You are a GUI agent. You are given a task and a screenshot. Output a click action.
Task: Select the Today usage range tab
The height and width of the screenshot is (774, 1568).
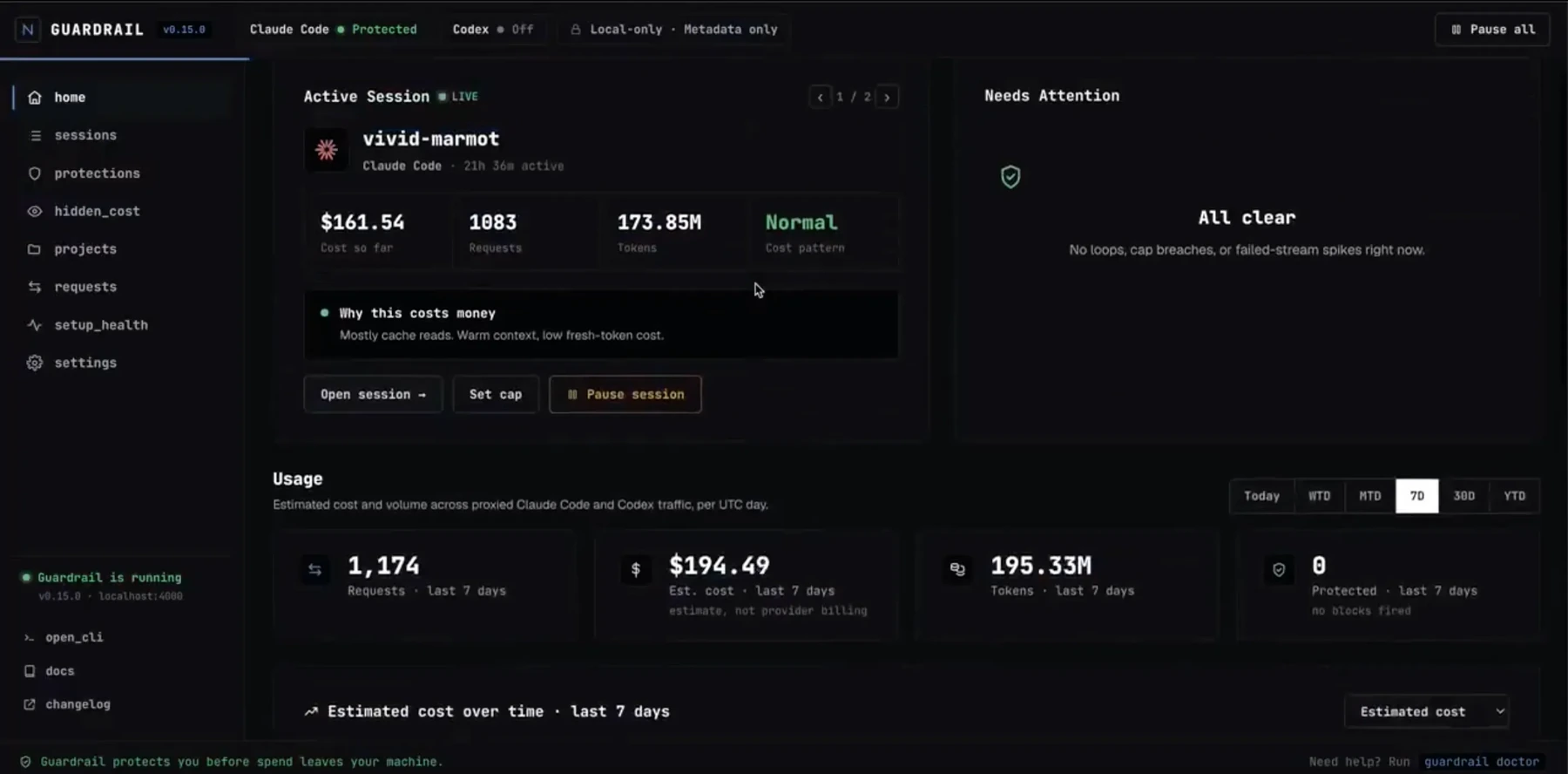click(1261, 496)
